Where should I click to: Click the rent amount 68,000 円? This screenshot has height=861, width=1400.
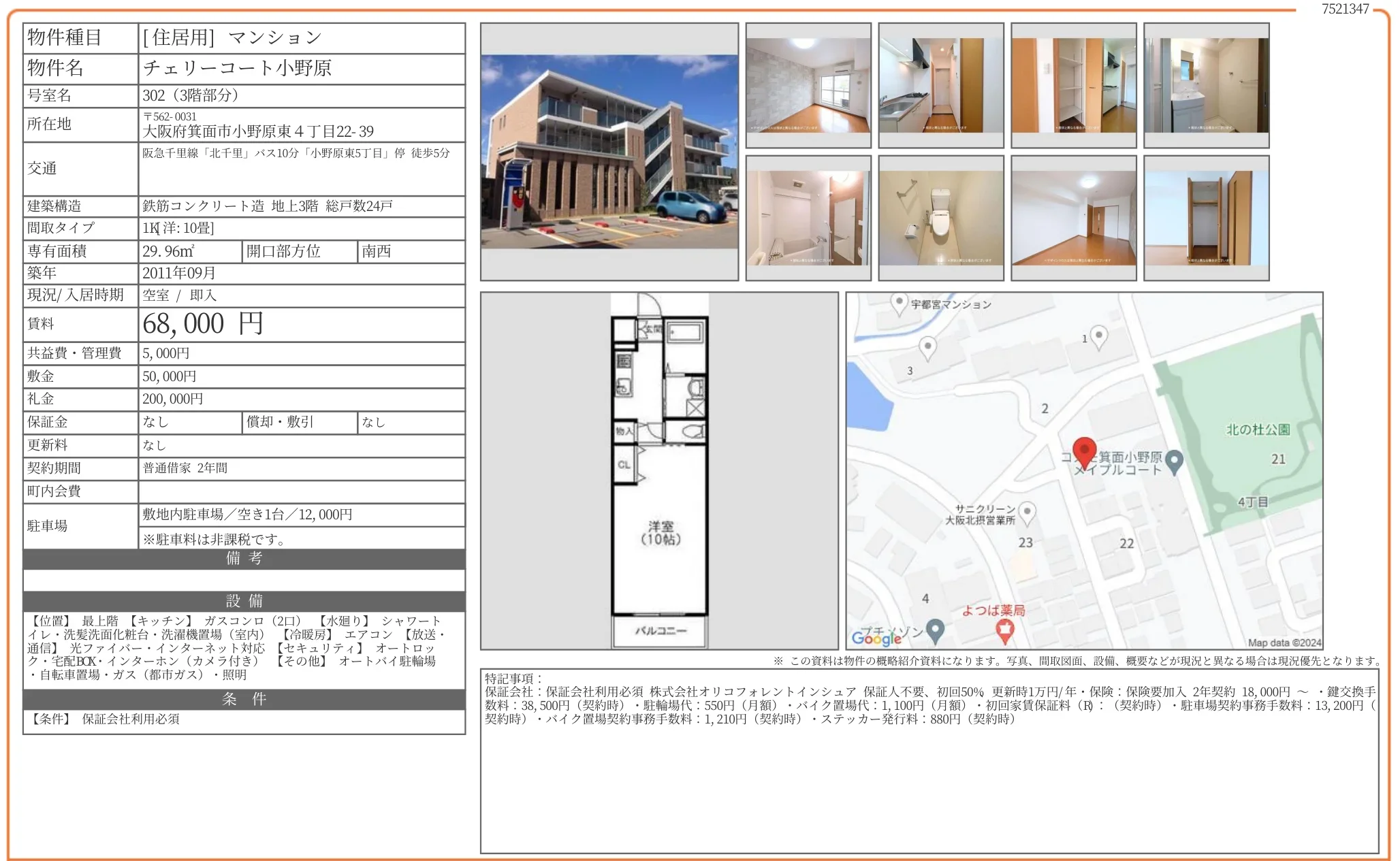[203, 324]
